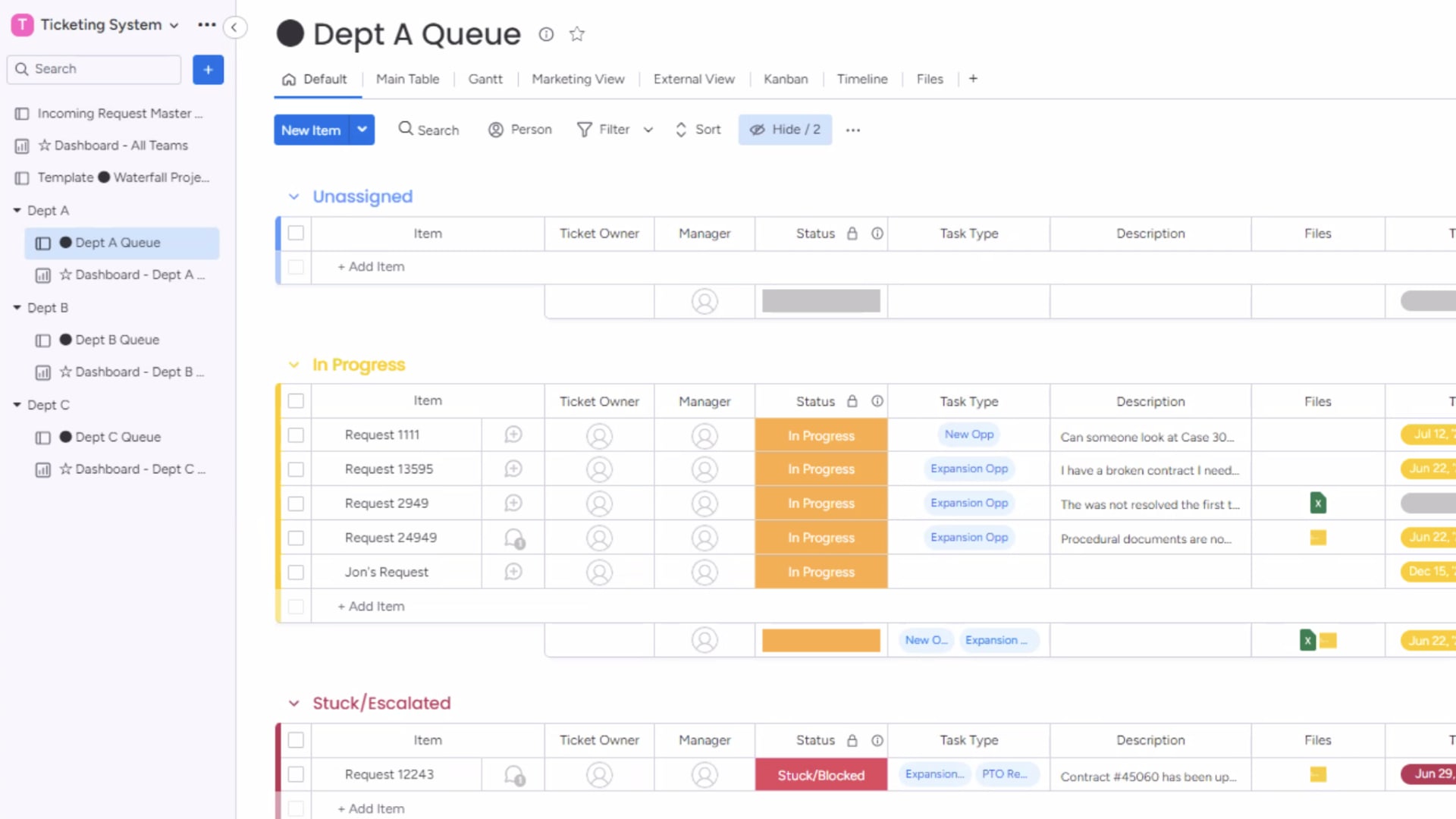The image size is (1456, 819).
Task: Switch to the Kanban tab
Action: click(786, 79)
